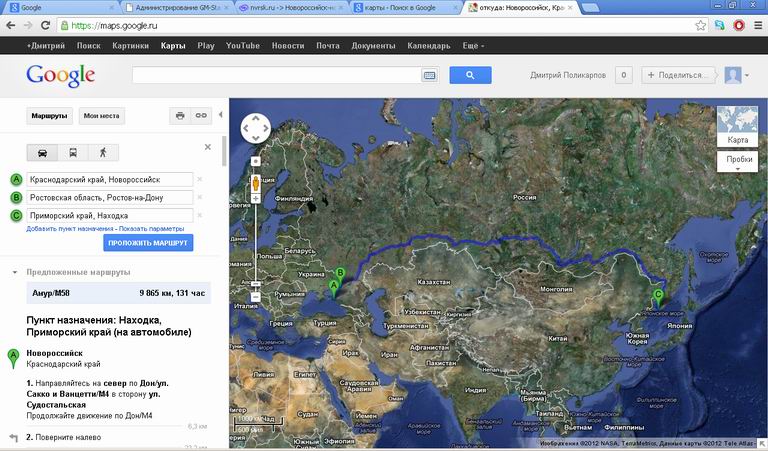The height and width of the screenshot is (451, 768).
Task: Click marker A on the map
Action: pyautogui.click(x=334, y=289)
